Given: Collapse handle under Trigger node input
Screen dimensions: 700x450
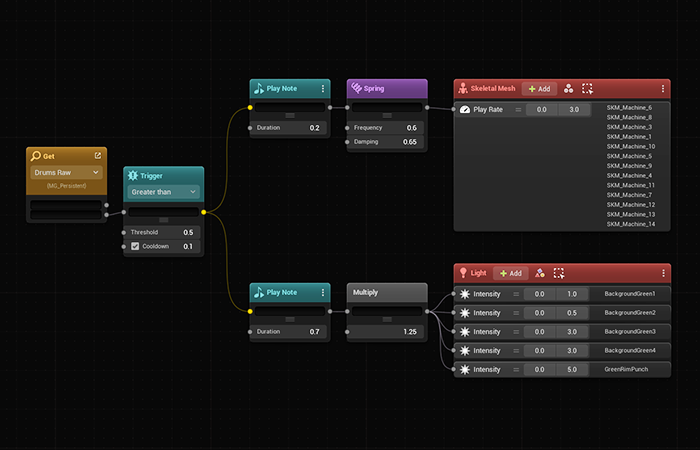Looking at the screenshot, I should point(164,220).
